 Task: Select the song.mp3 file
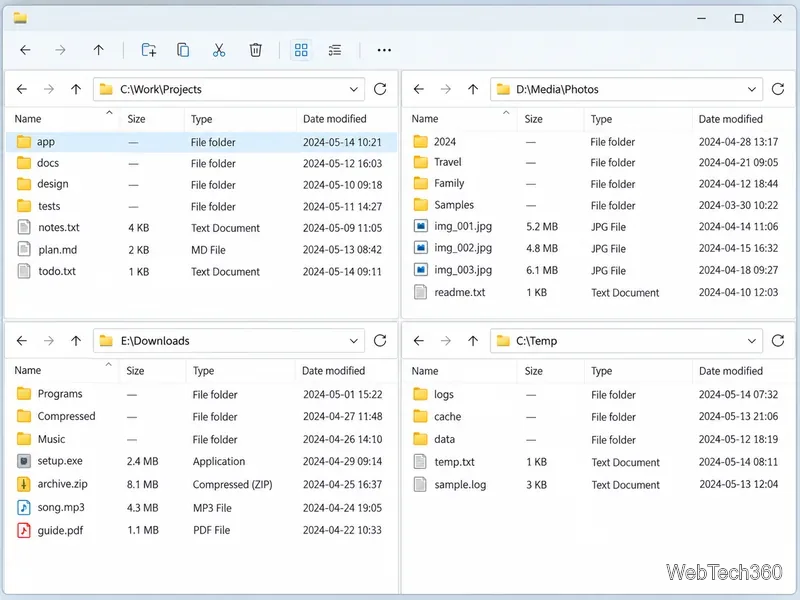(201, 508)
